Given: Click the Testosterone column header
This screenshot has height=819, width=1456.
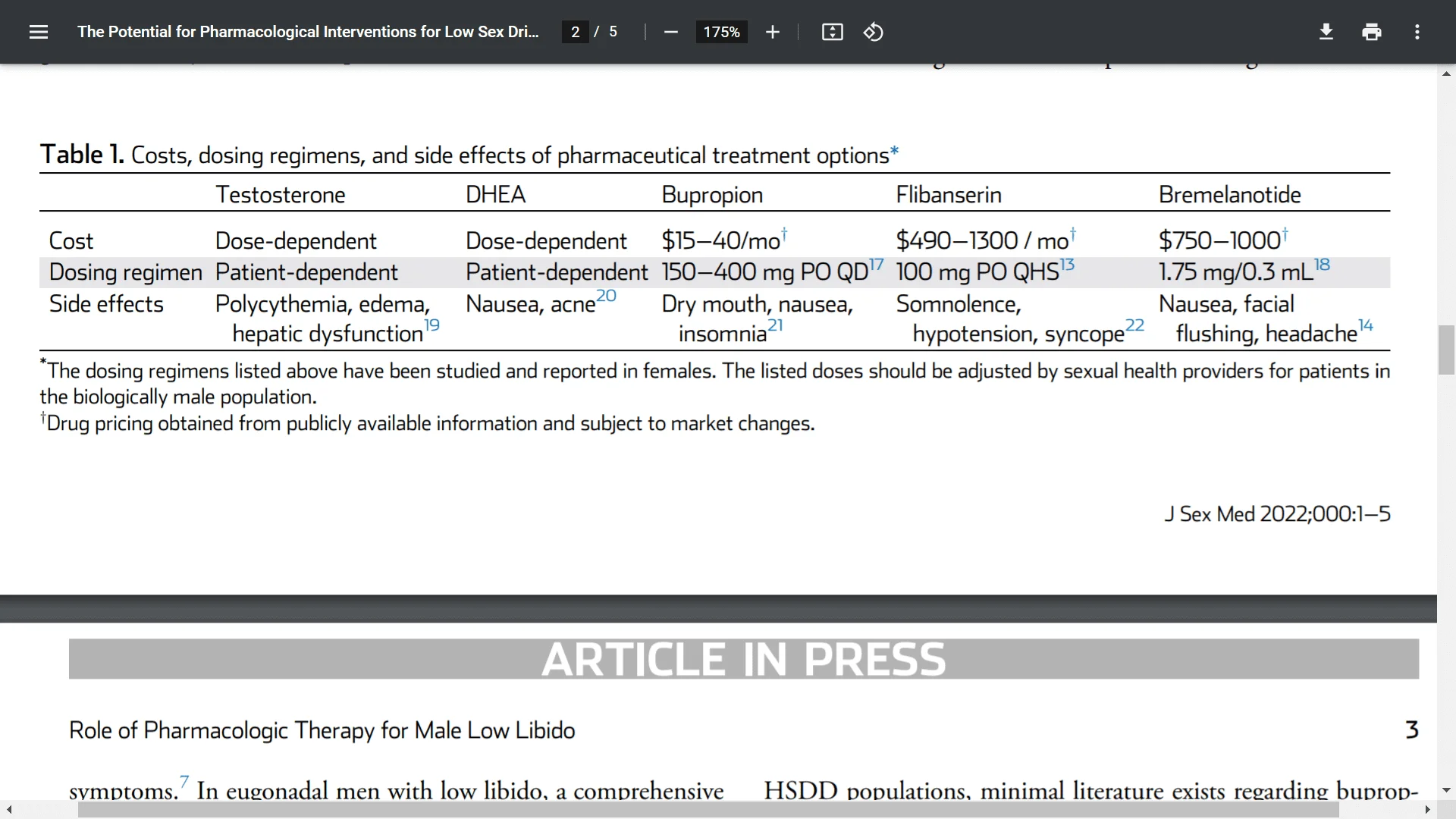Looking at the screenshot, I should point(280,195).
